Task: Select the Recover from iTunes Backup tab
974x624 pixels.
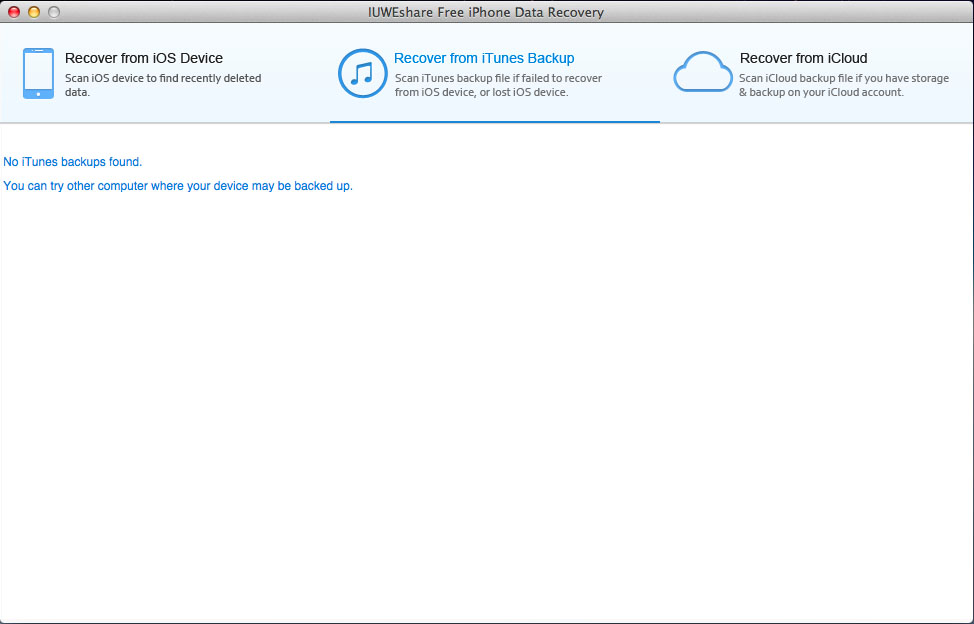Action: 494,73
